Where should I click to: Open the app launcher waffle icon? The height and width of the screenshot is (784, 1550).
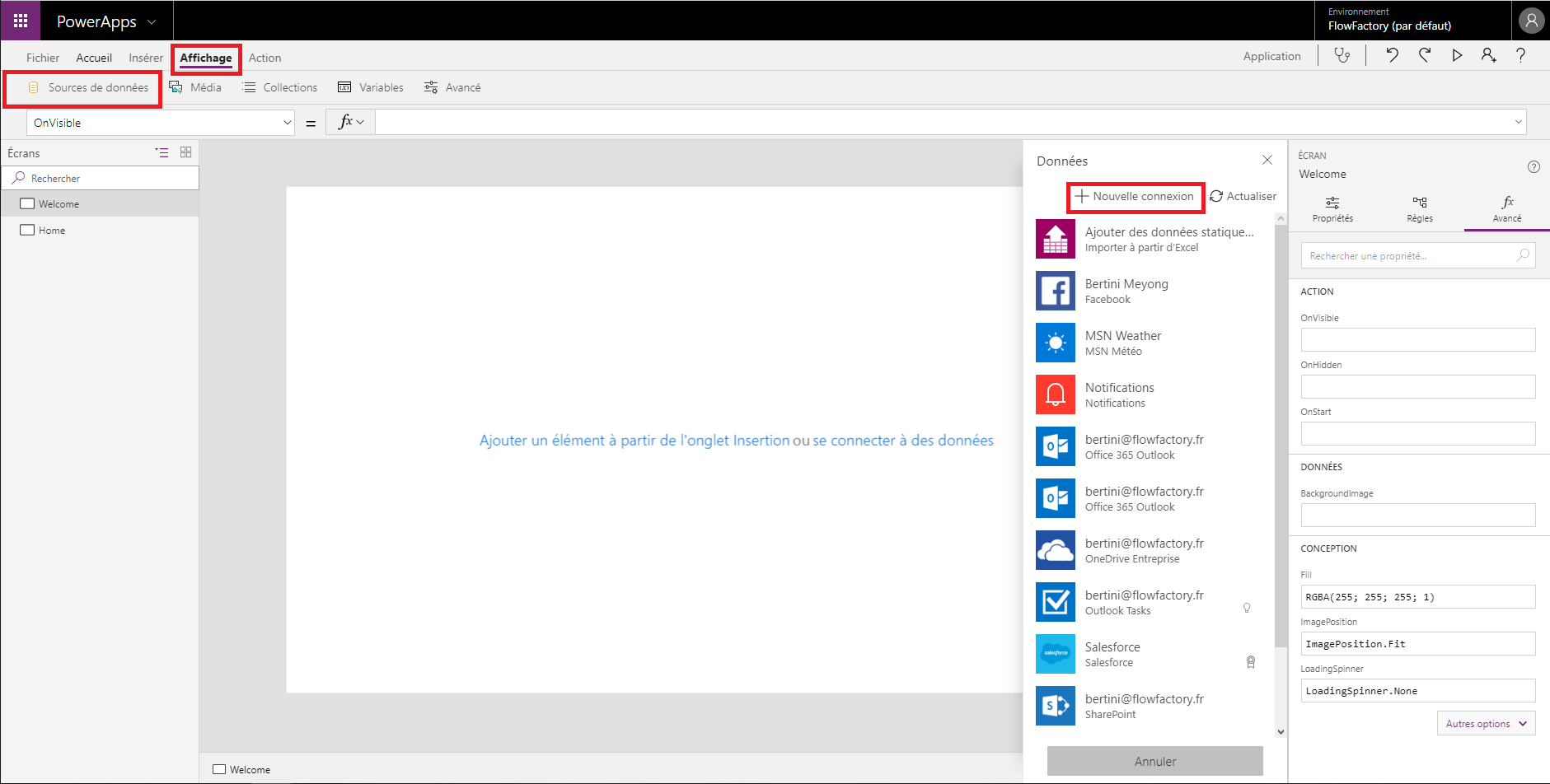pos(21,21)
